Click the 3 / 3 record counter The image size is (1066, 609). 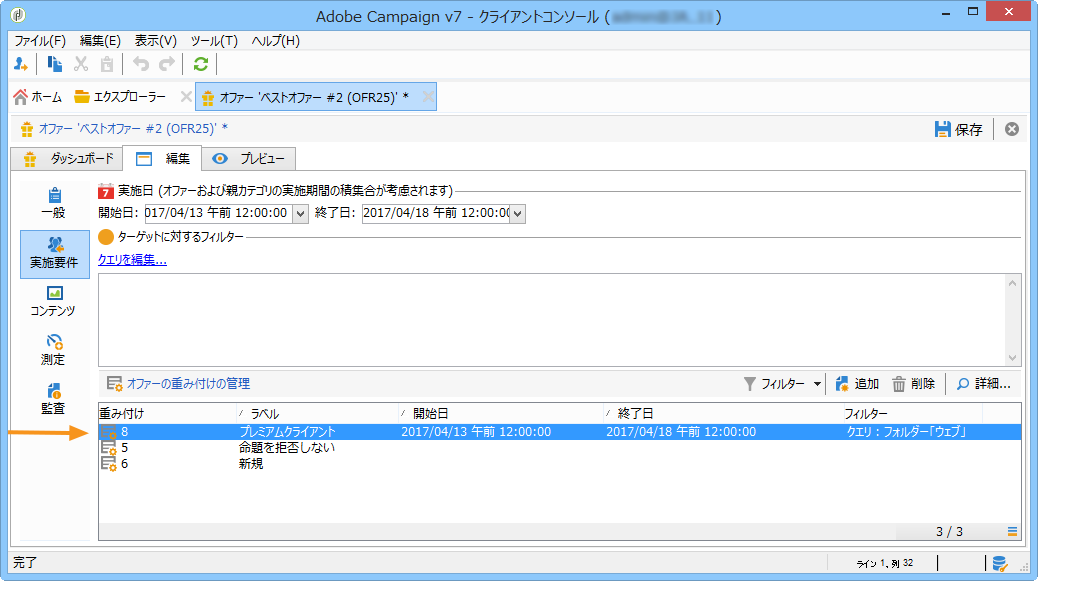coord(949,532)
